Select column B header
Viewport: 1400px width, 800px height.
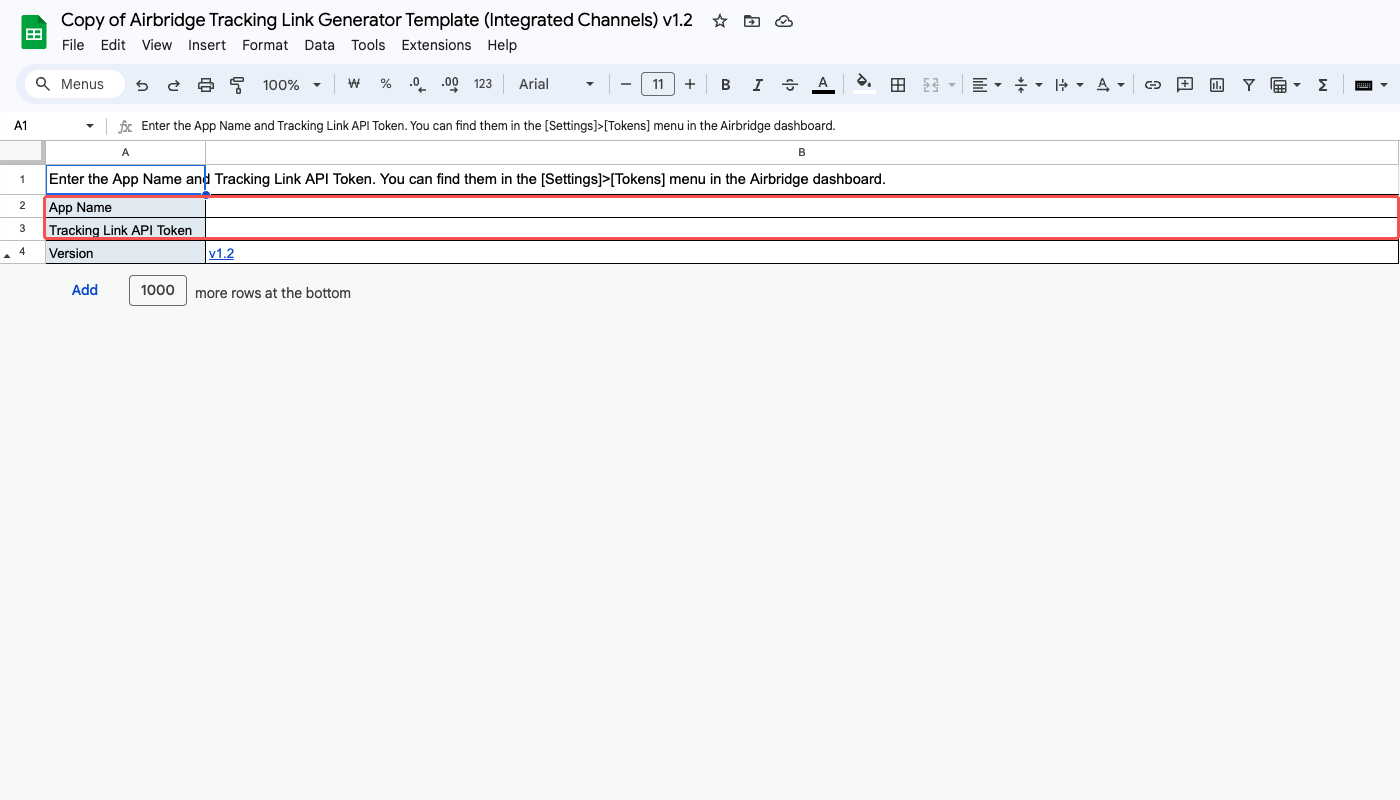(x=802, y=152)
